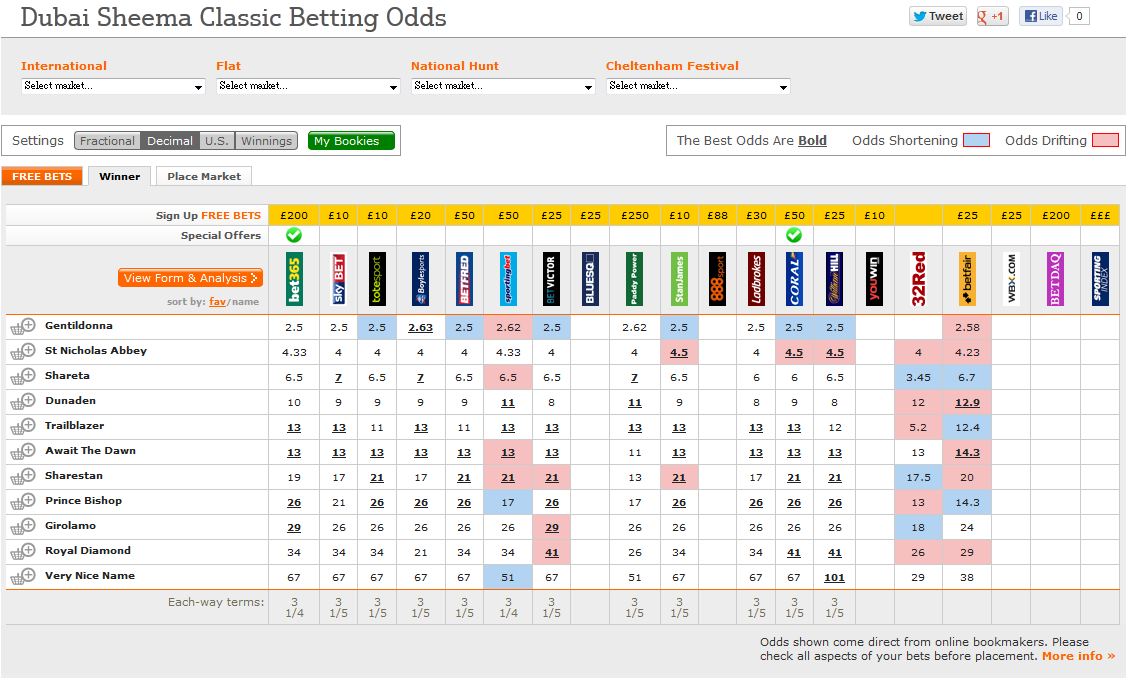Switch to the Place Market tab
This screenshot has height=684, width=1132.
pyautogui.click(x=204, y=176)
